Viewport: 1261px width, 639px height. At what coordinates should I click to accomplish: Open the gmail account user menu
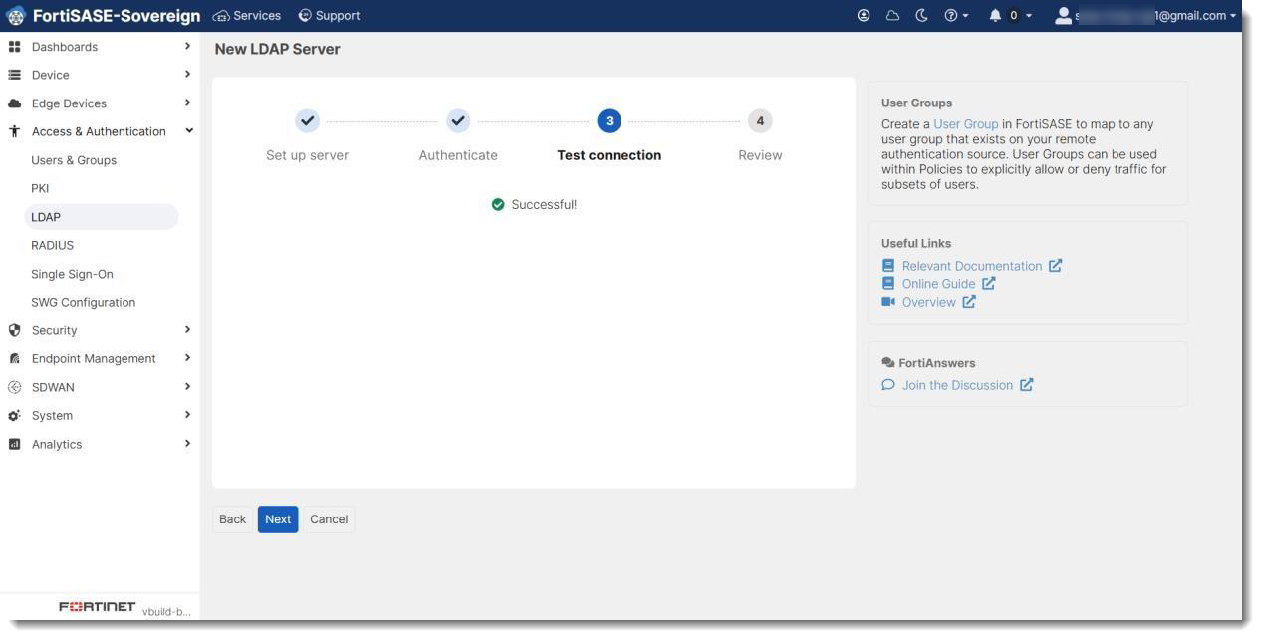[1146, 16]
